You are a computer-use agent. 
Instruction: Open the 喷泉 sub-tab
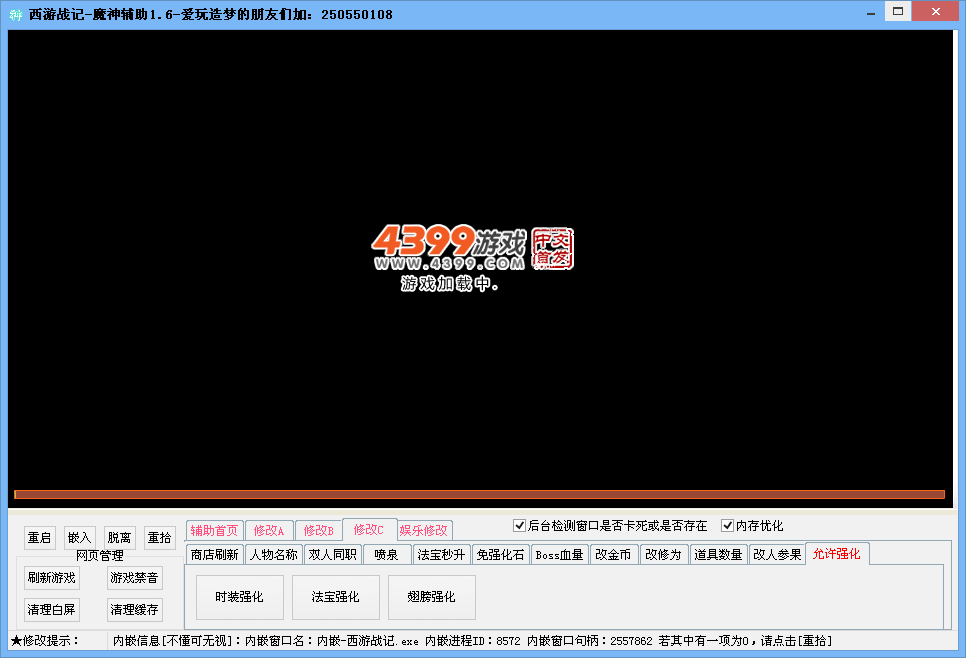click(x=386, y=554)
